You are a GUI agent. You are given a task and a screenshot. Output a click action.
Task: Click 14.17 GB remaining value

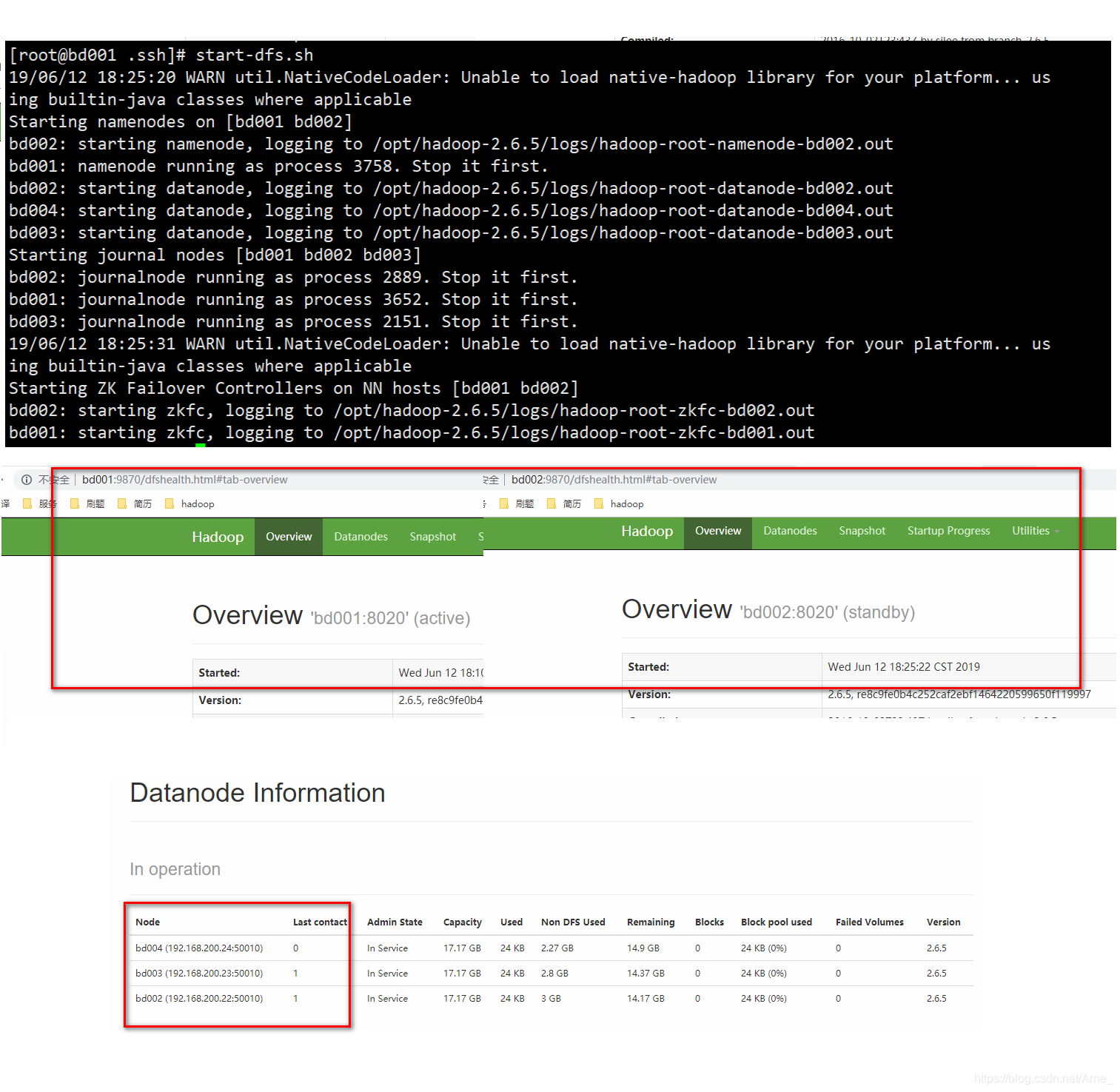pos(645,999)
